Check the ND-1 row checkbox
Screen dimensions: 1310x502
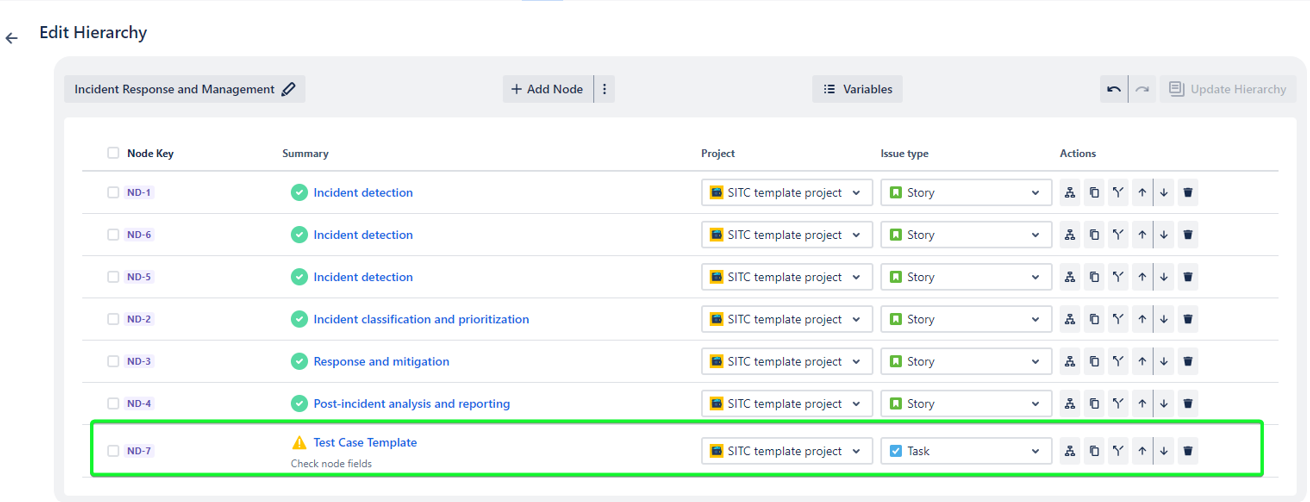[113, 193]
